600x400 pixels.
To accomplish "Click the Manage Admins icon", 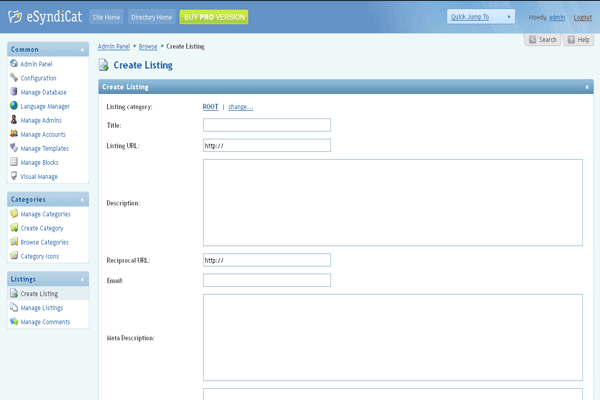I will tap(14, 120).
